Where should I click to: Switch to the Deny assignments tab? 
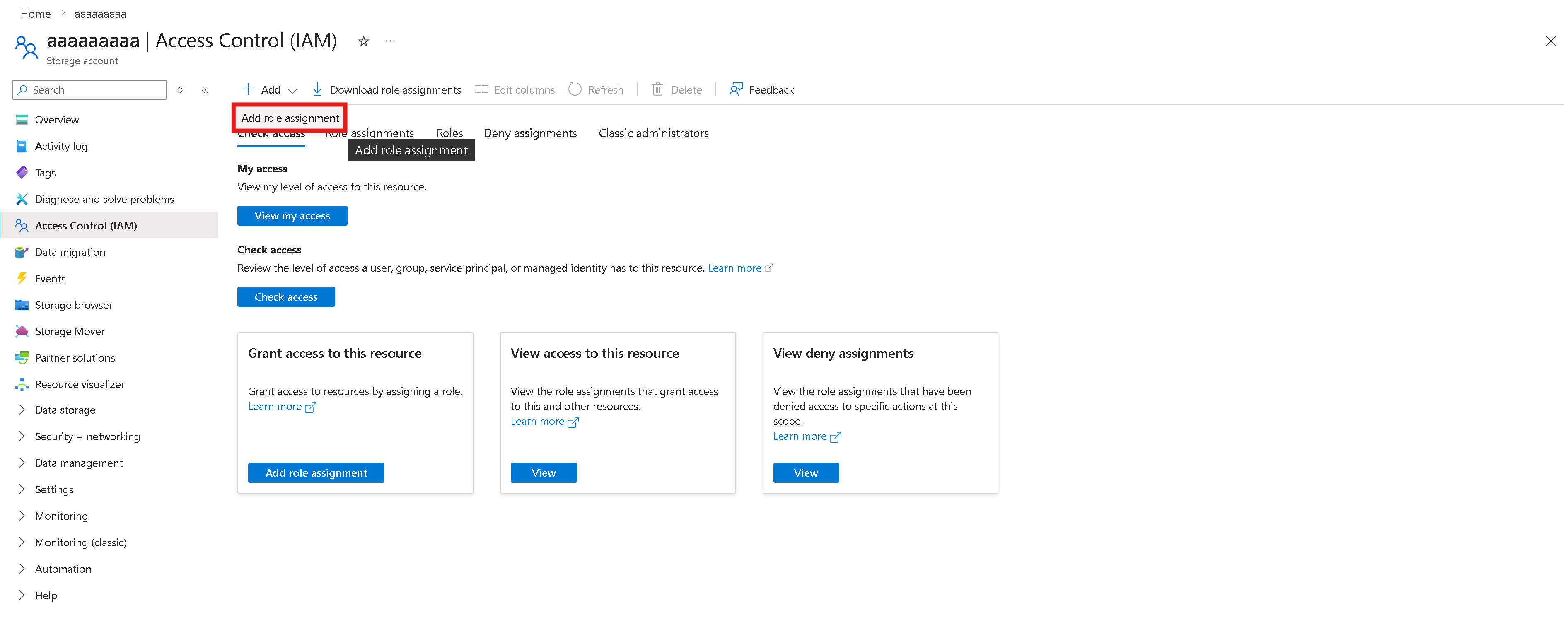(x=529, y=133)
